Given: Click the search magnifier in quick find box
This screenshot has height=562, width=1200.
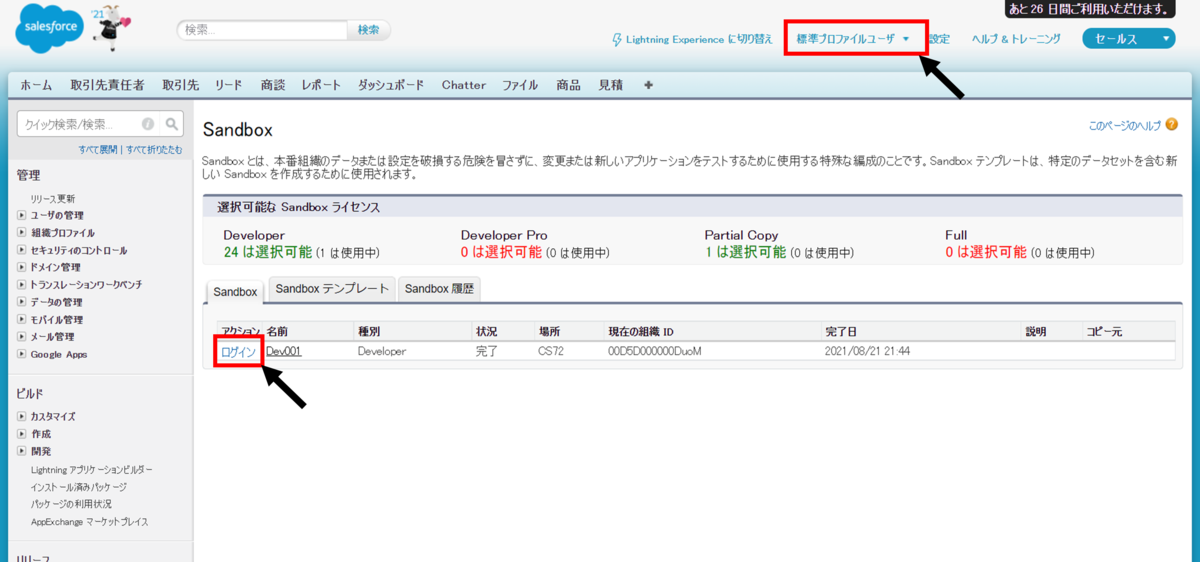Looking at the screenshot, I should pos(172,124).
